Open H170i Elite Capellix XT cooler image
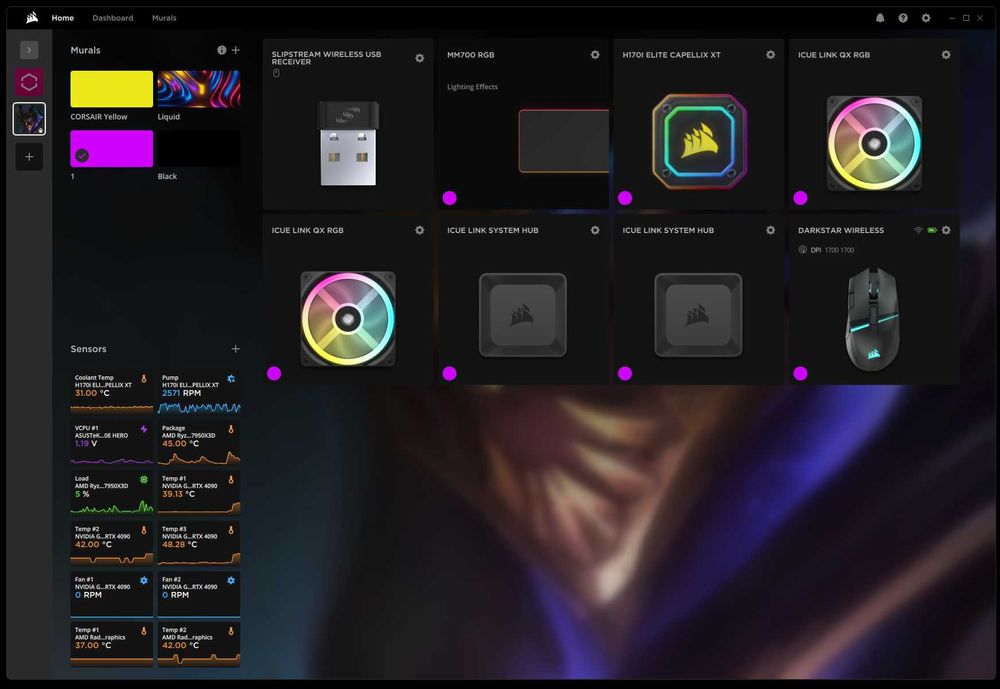1000x689 pixels. [700, 142]
